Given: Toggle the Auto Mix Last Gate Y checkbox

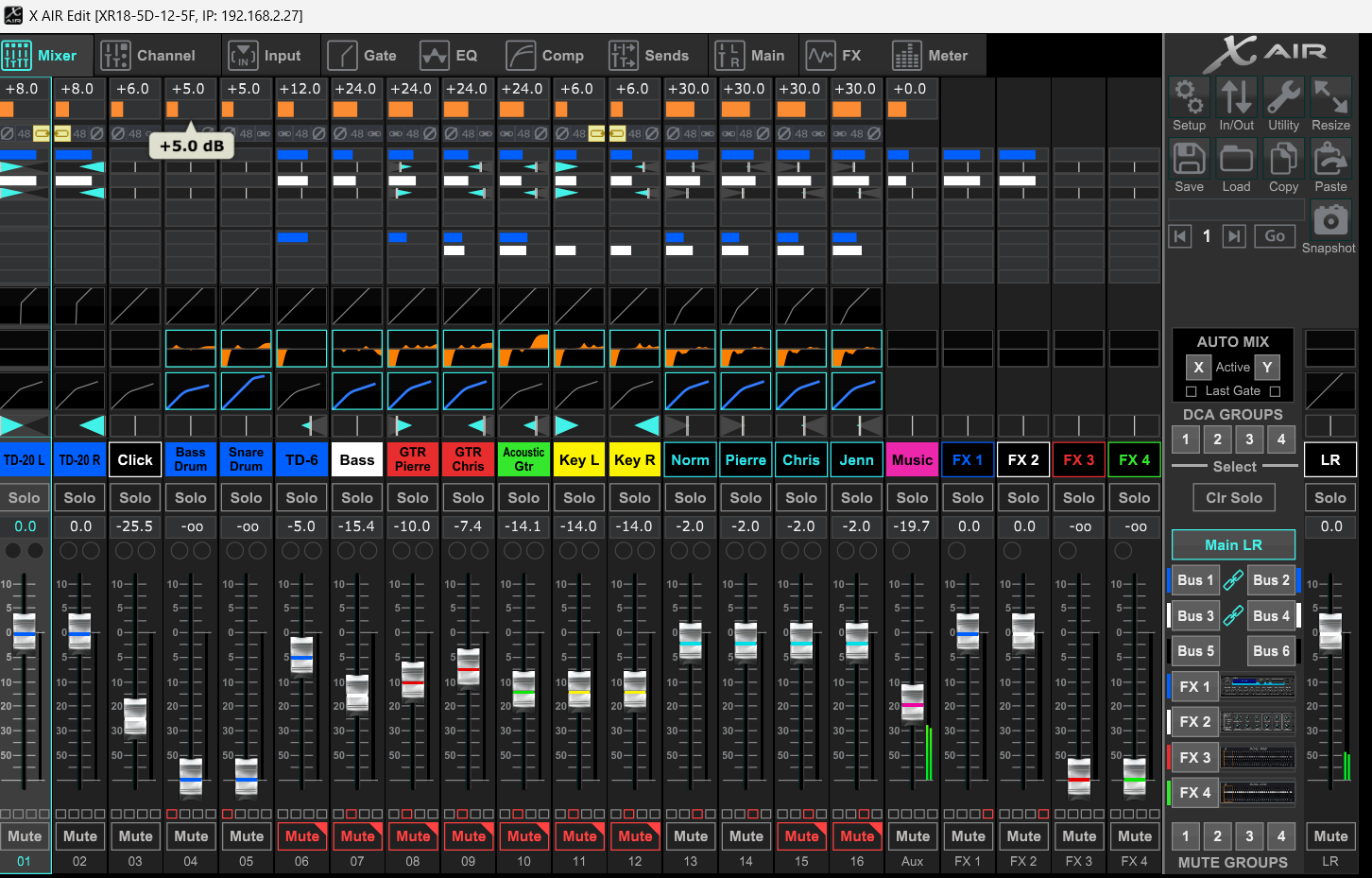Looking at the screenshot, I should (1275, 391).
